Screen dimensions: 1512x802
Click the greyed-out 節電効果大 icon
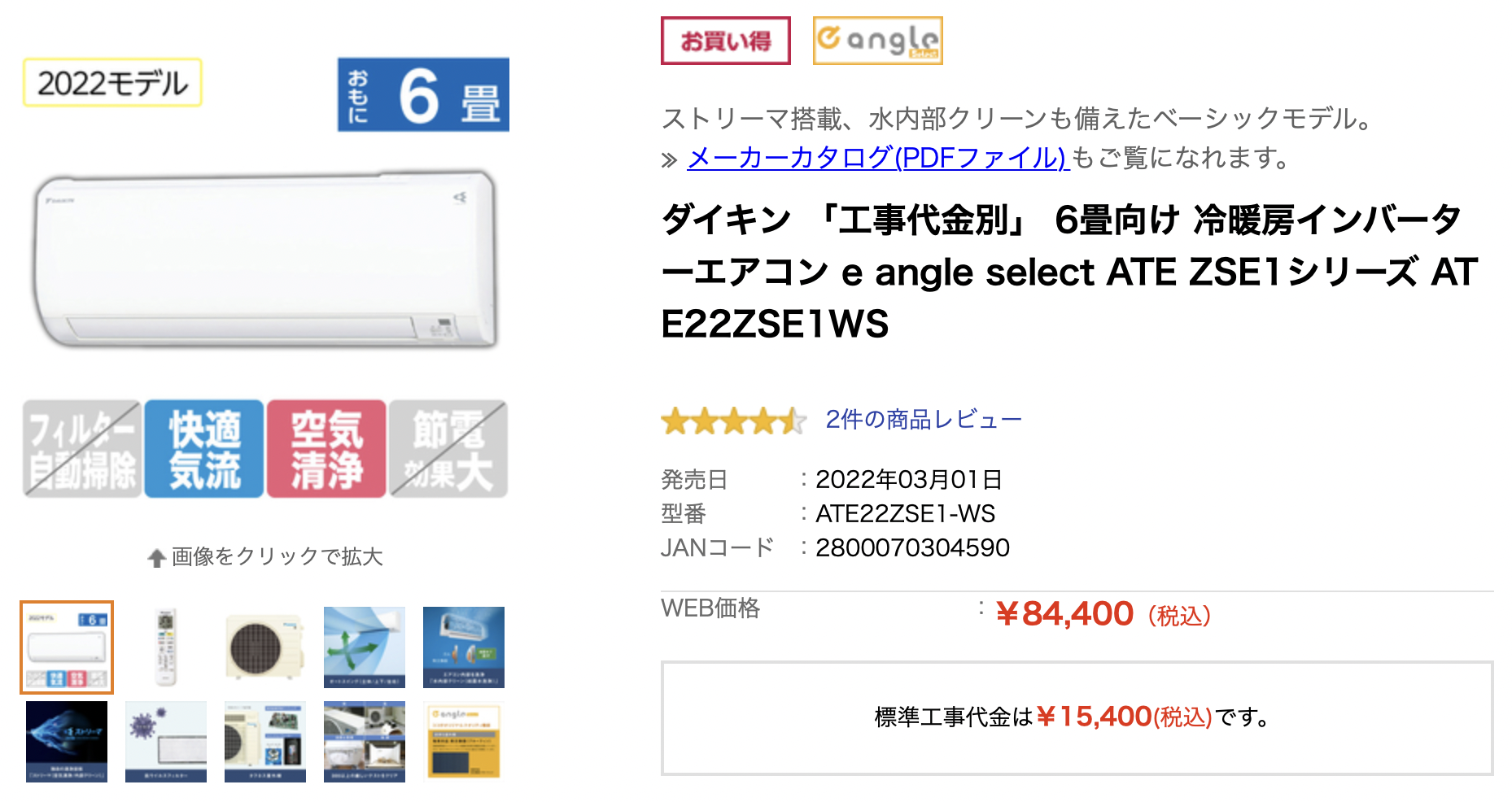(x=448, y=449)
